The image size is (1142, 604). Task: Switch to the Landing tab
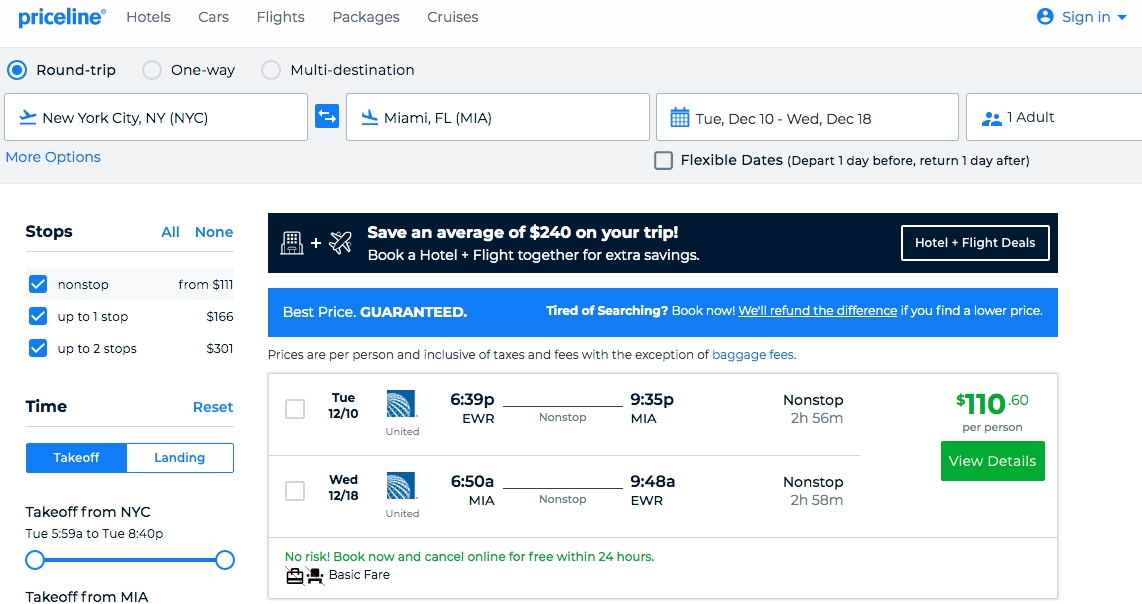(179, 458)
